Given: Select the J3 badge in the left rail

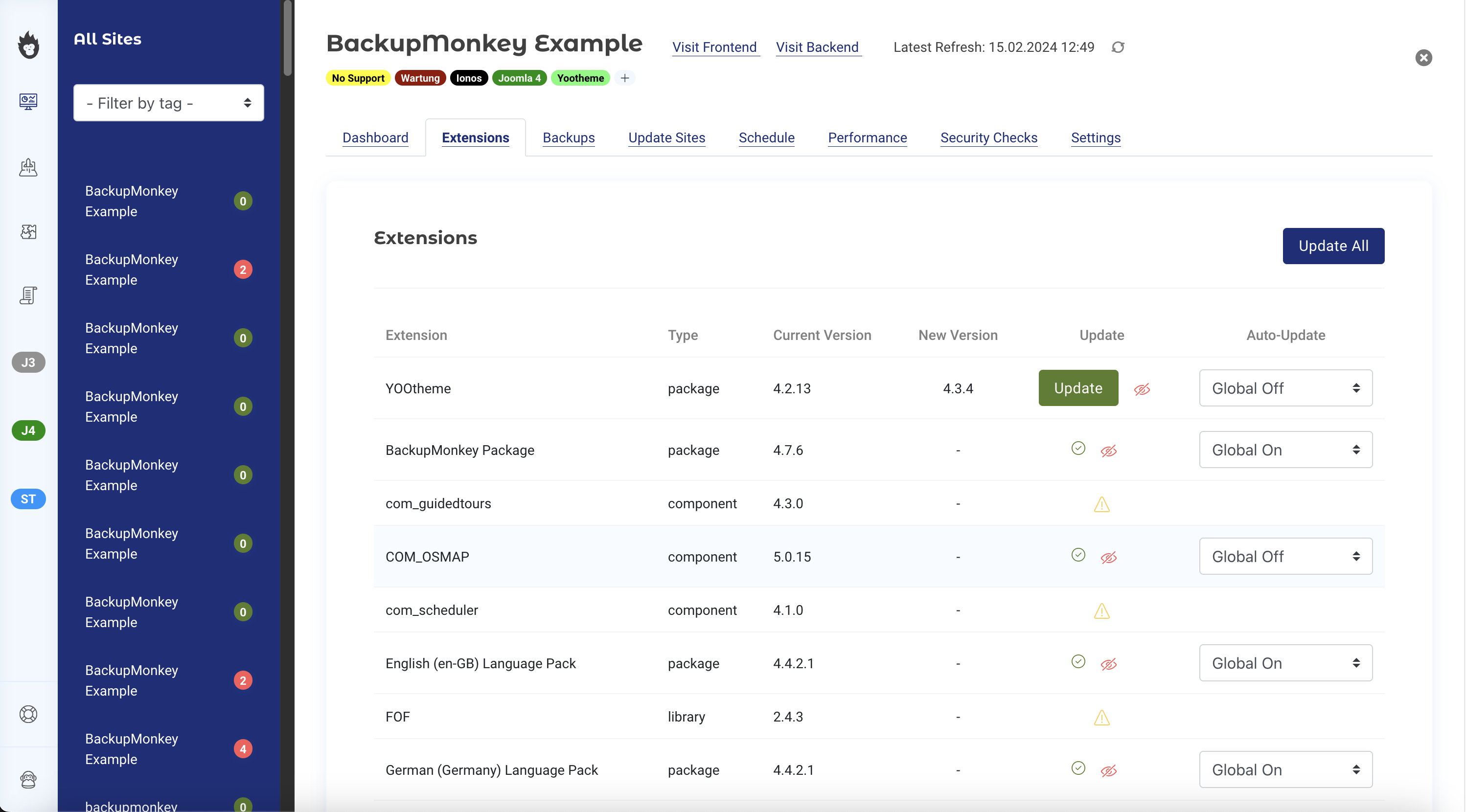Looking at the screenshot, I should pos(28,362).
